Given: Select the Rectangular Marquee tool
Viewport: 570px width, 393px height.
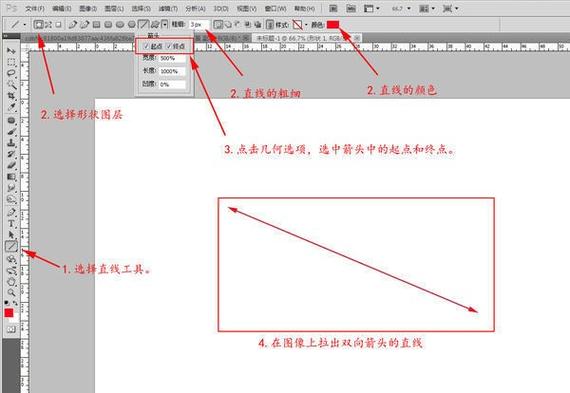Looking at the screenshot, I should tap(11, 62).
